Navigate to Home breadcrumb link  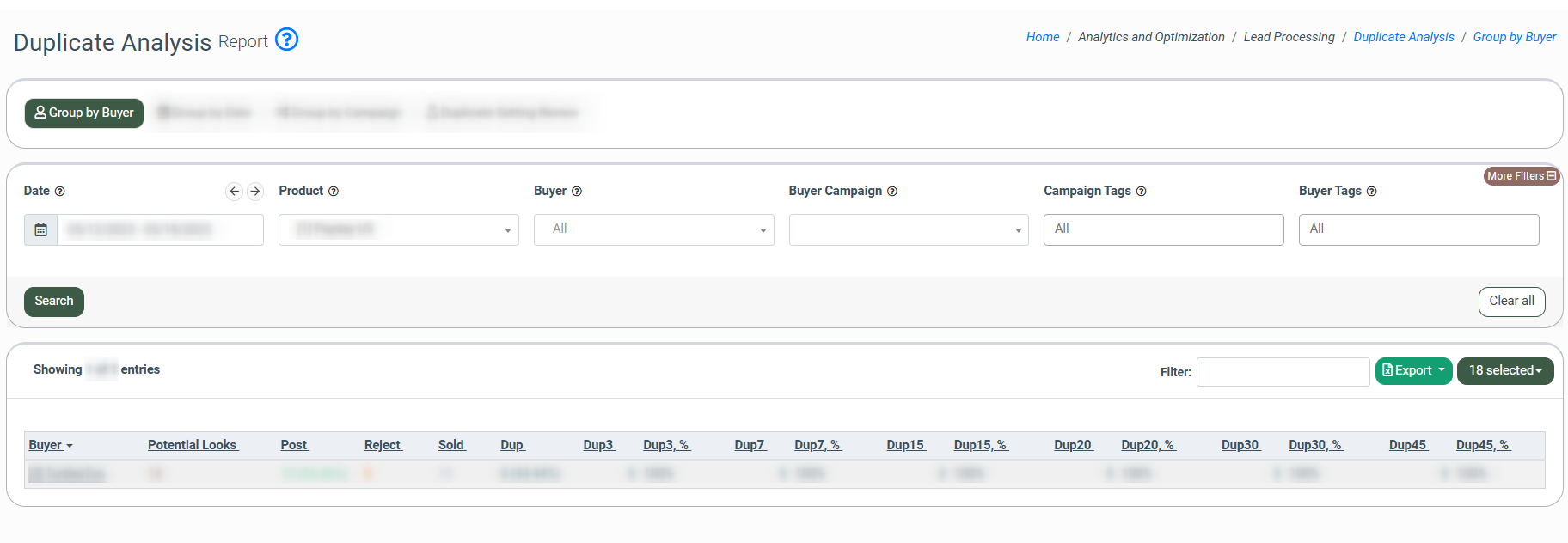click(1043, 37)
